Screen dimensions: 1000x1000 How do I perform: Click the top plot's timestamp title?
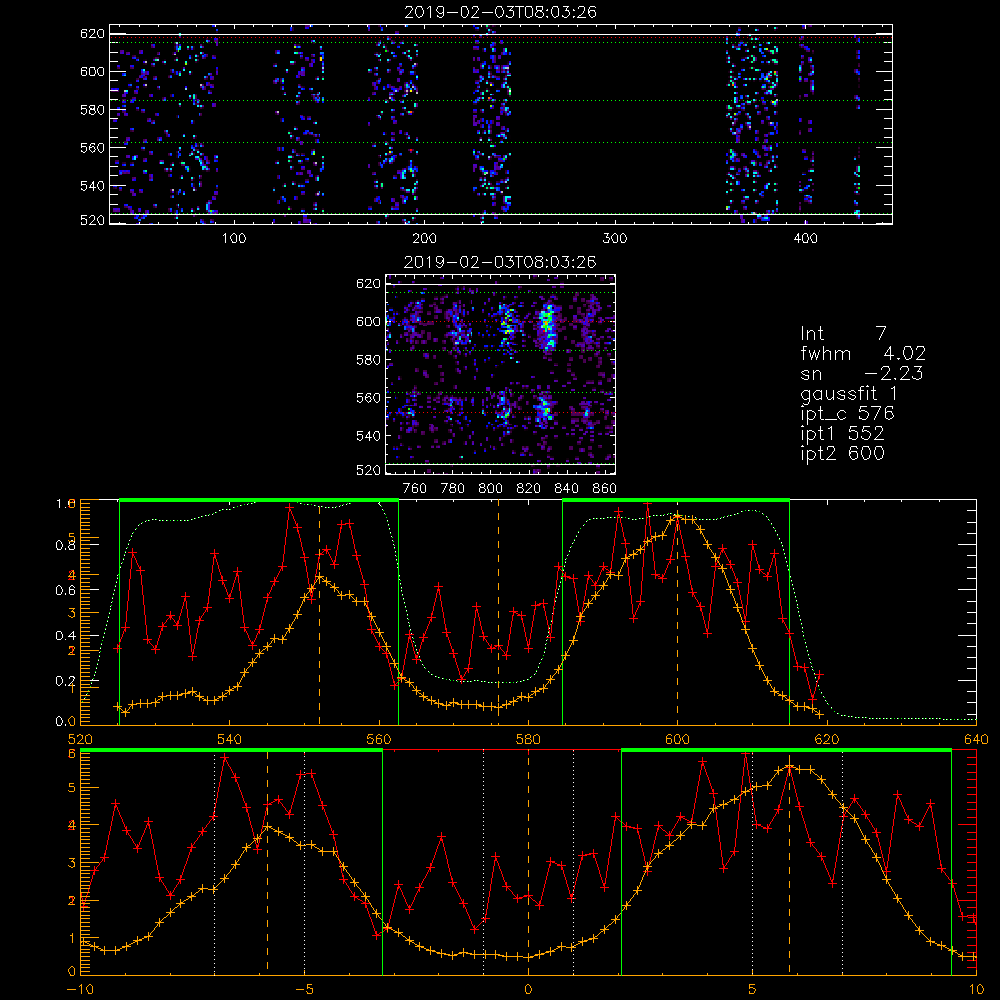pyautogui.click(x=500, y=12)
